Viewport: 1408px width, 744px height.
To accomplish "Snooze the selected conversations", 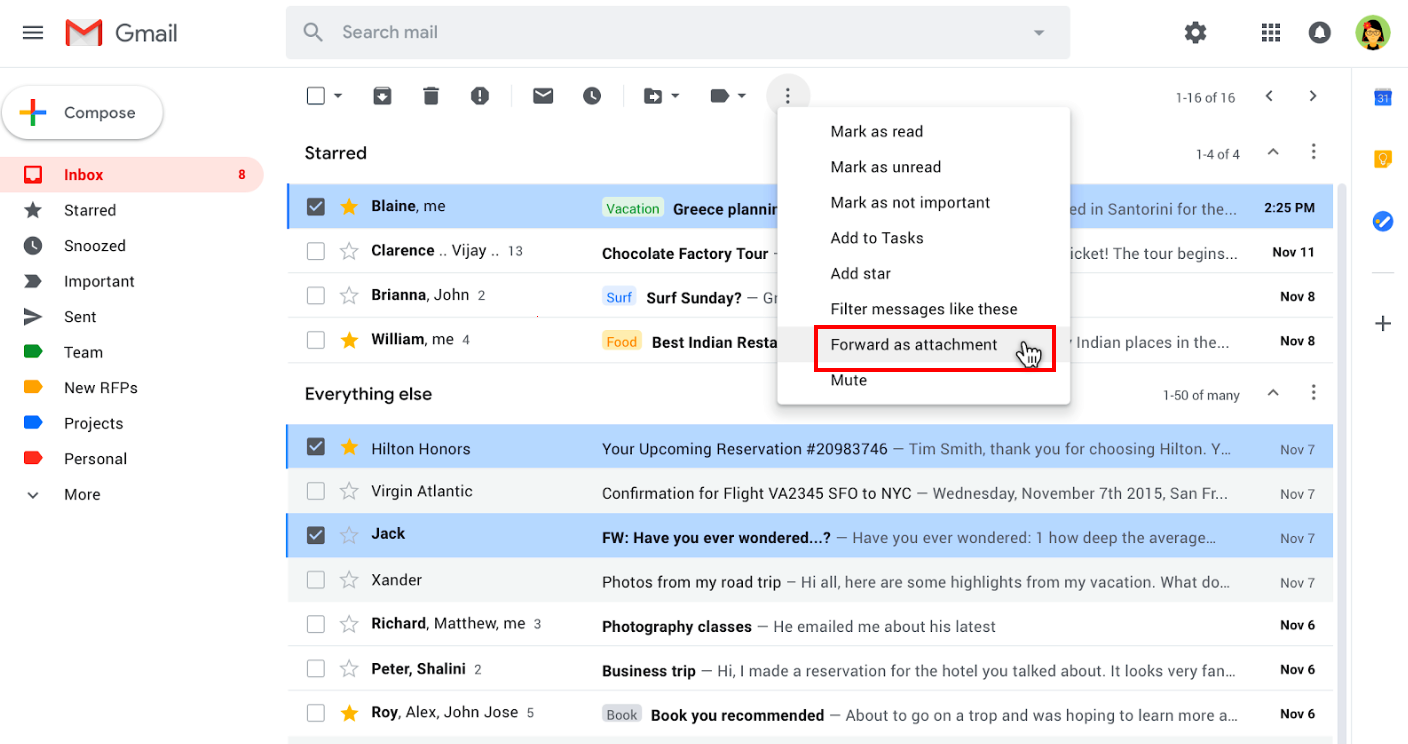I will (592, 95).
